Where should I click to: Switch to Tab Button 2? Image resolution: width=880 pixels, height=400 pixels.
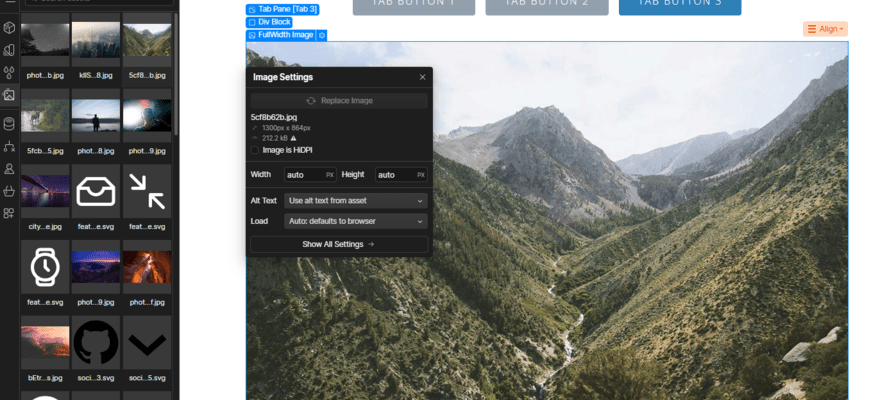tap(547, 5)
